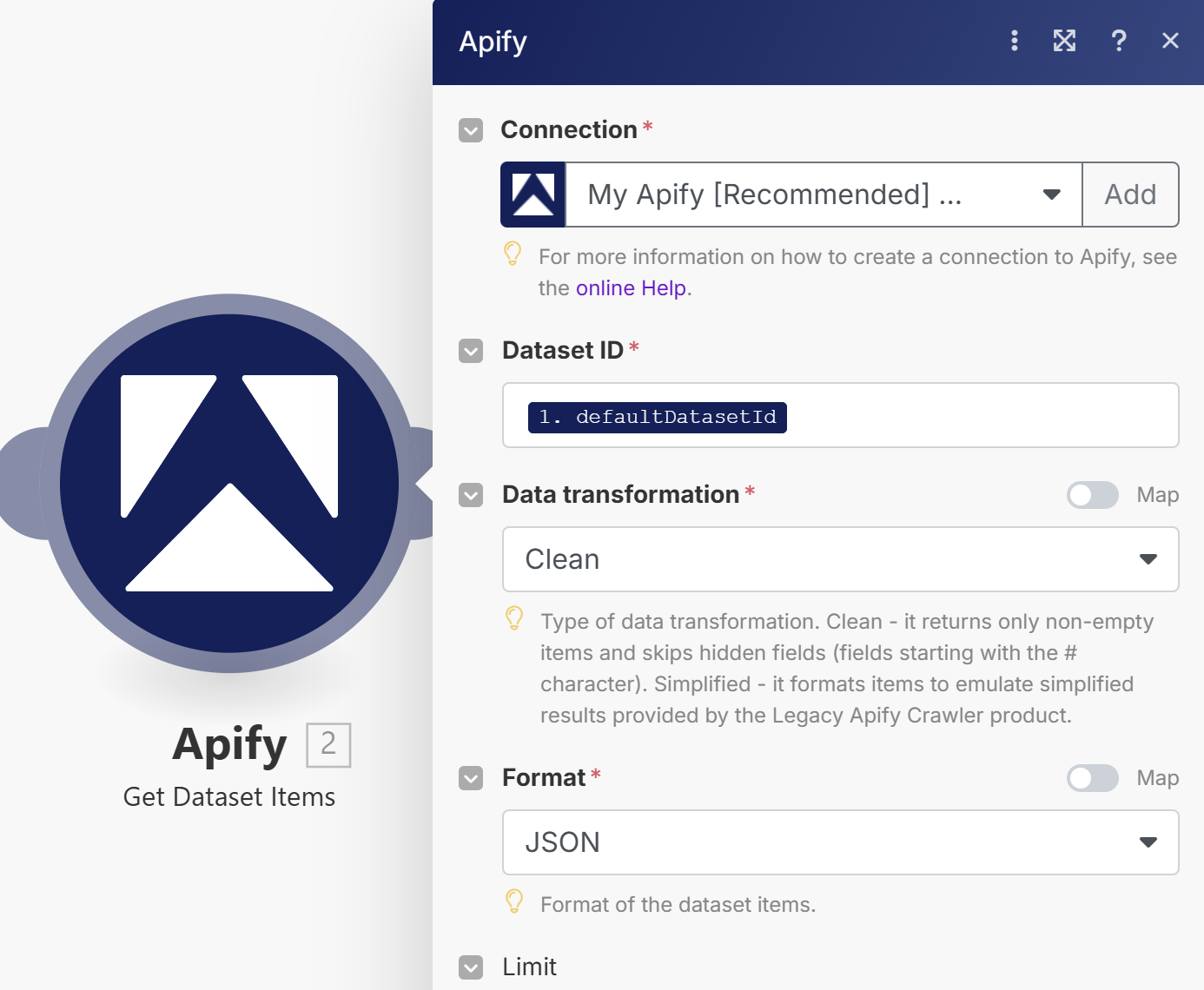Open help with the question mark icon
This screenshot has width=1204, height=990.
(1119, 41)
